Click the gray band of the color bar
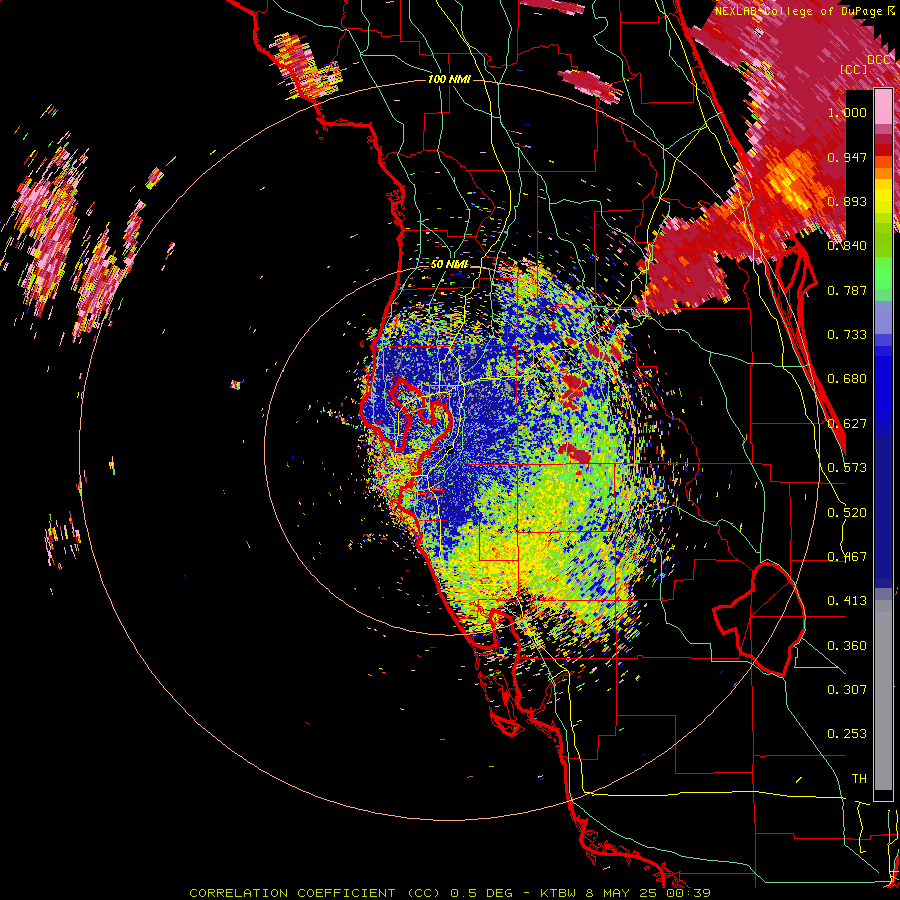Screen dimensions: 900x900 pyautogui.click(x=883, y=695)
